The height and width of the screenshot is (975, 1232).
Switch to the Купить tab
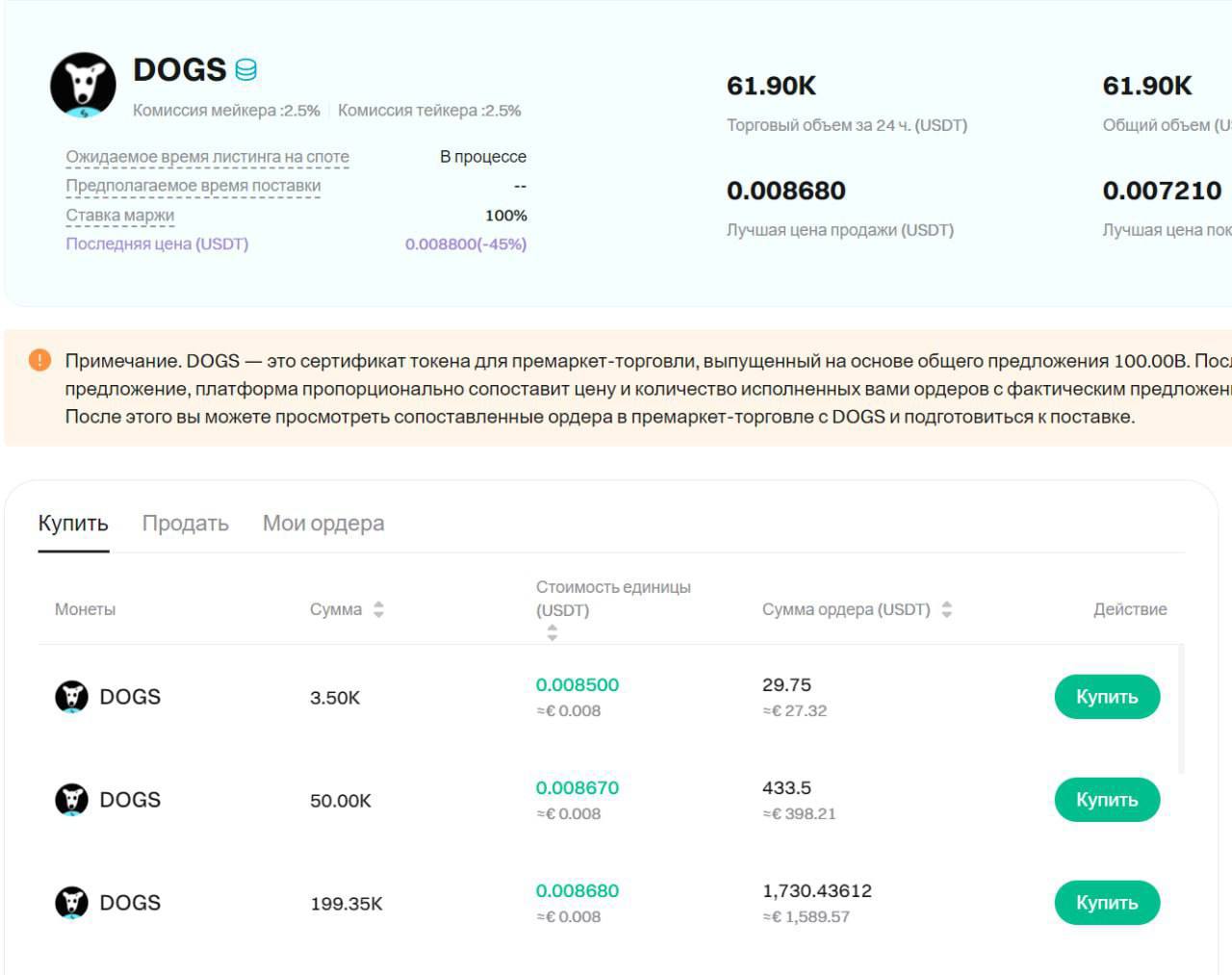coord(73,524)
